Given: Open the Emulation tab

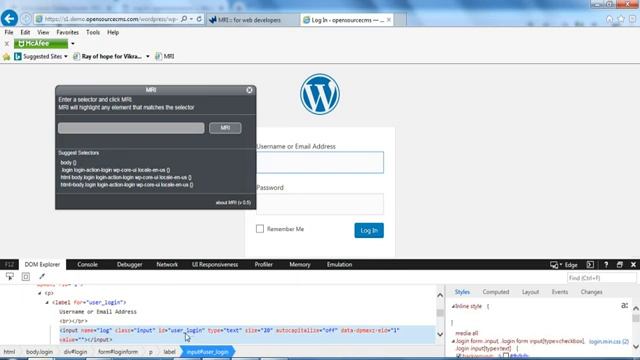Looking at the screenshot, I should [339, 264].
